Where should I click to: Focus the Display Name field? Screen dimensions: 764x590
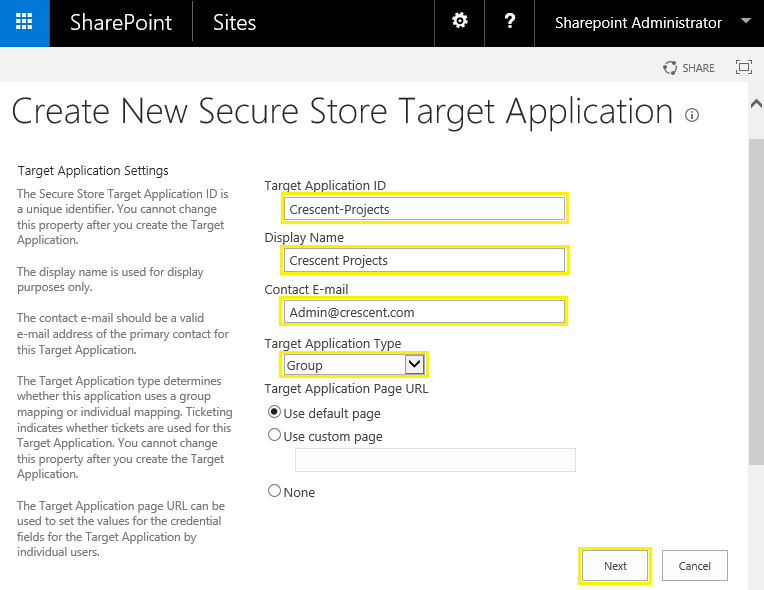coord(424,260)
